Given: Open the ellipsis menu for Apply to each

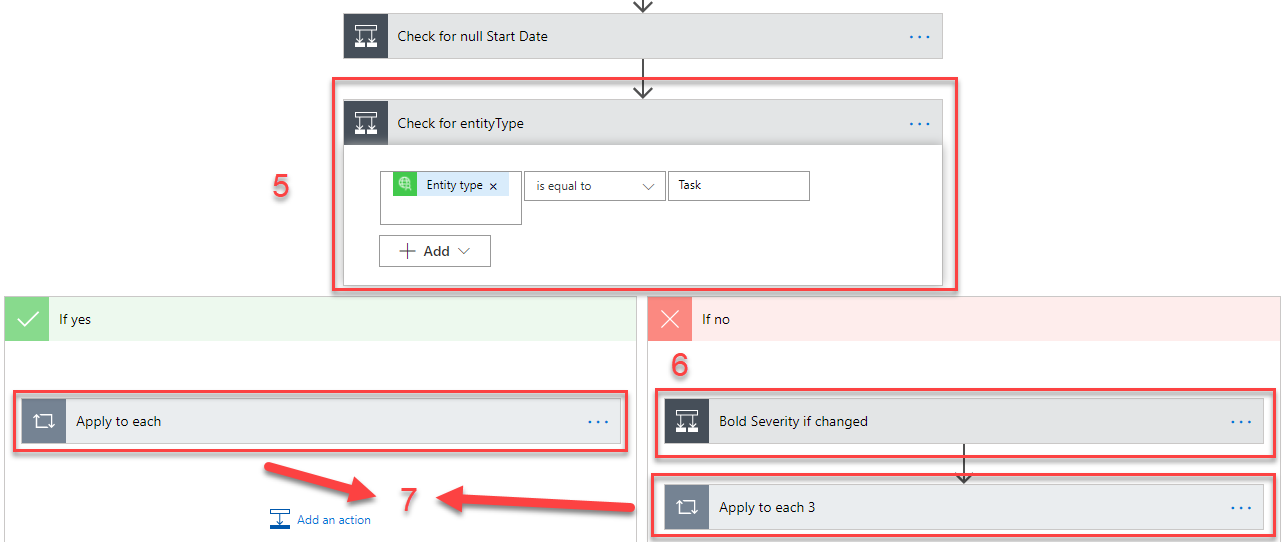Looking at the screenshot, I should (598, 421).
